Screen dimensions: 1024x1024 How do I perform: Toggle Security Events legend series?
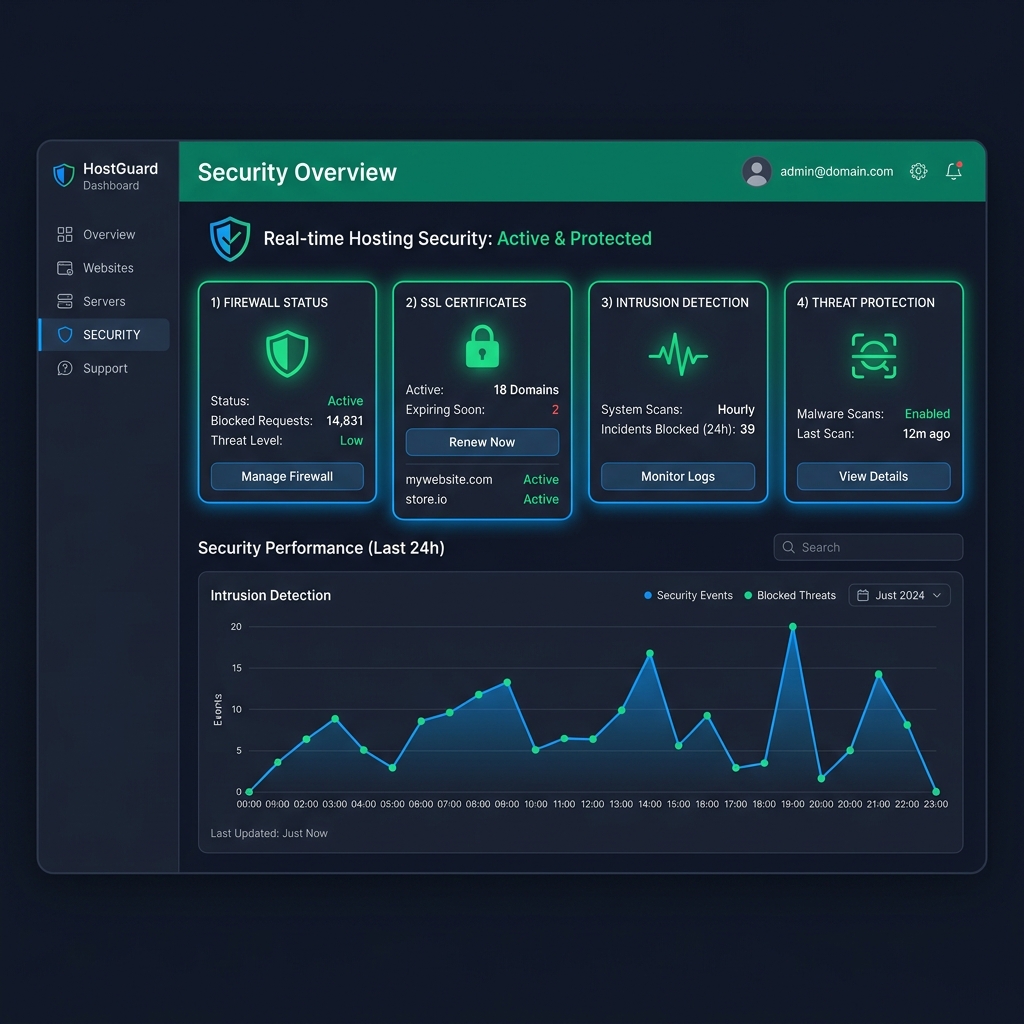tap(688, 595)
